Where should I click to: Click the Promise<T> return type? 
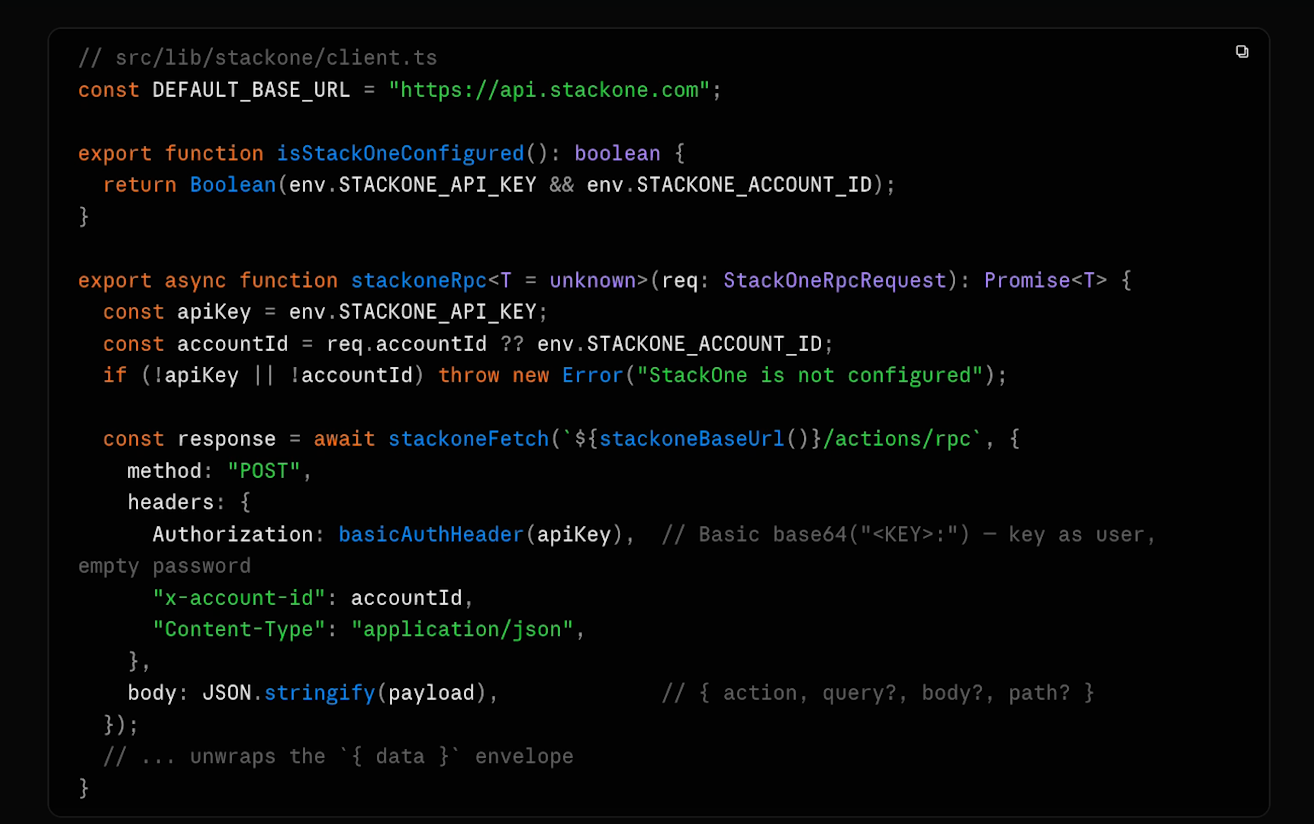pos(1045,280)
